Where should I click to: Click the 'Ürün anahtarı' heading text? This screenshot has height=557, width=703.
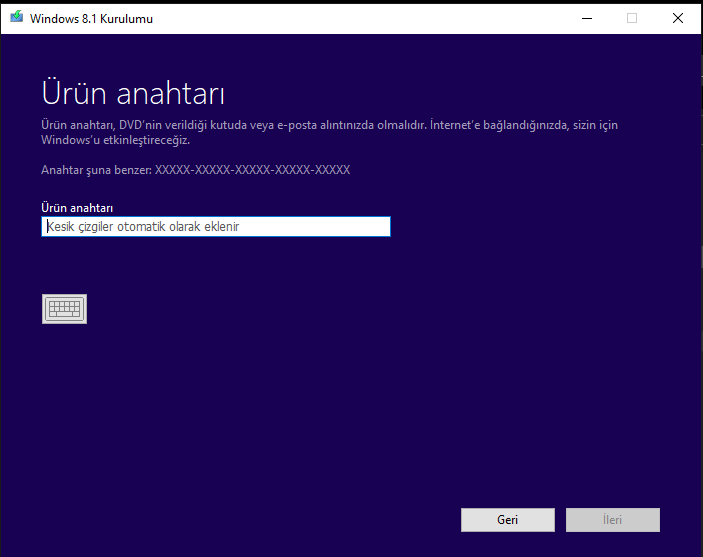[x=133, y=93]
